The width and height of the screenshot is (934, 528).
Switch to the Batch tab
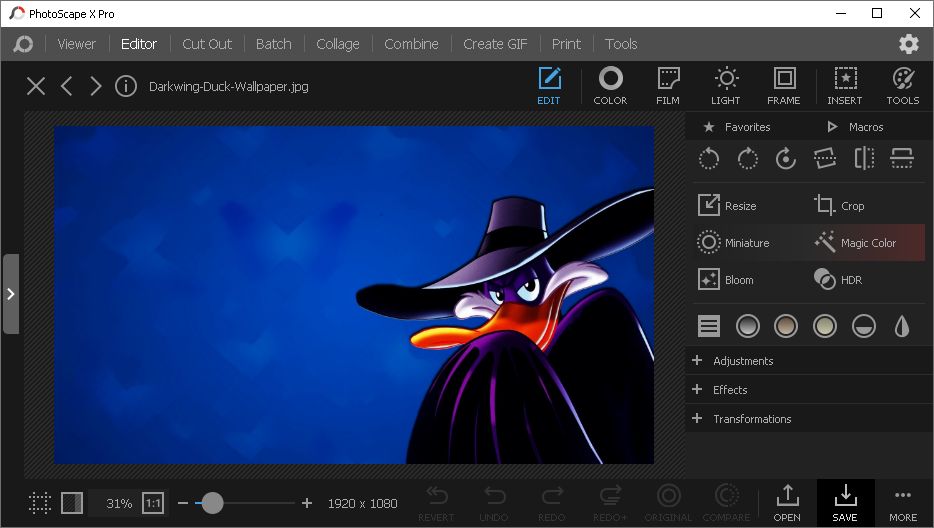273,44
